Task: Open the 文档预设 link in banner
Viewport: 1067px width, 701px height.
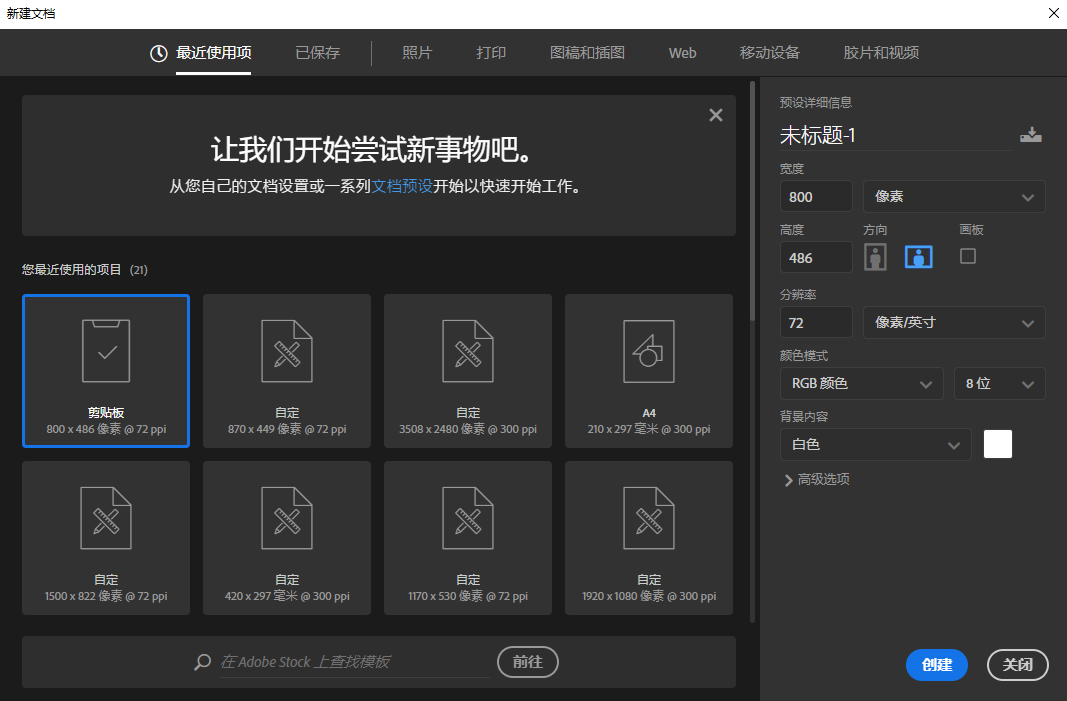Action: [x=402, y=186]
